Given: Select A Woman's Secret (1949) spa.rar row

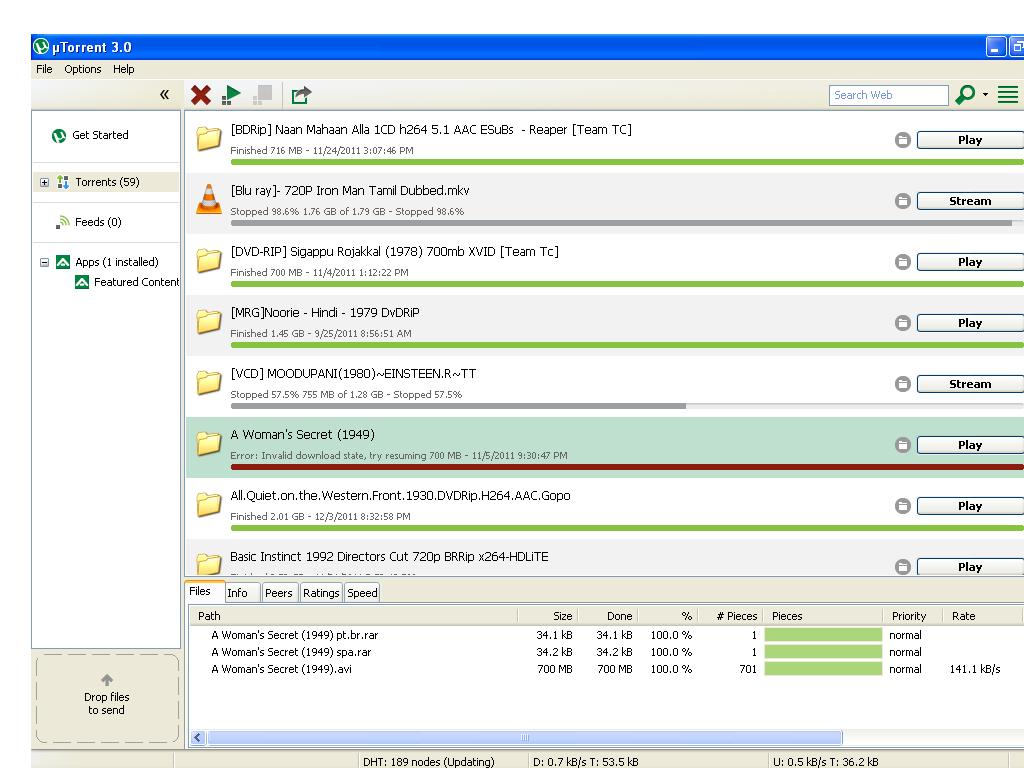Looking at the screenshot, I should coord(605,652).
